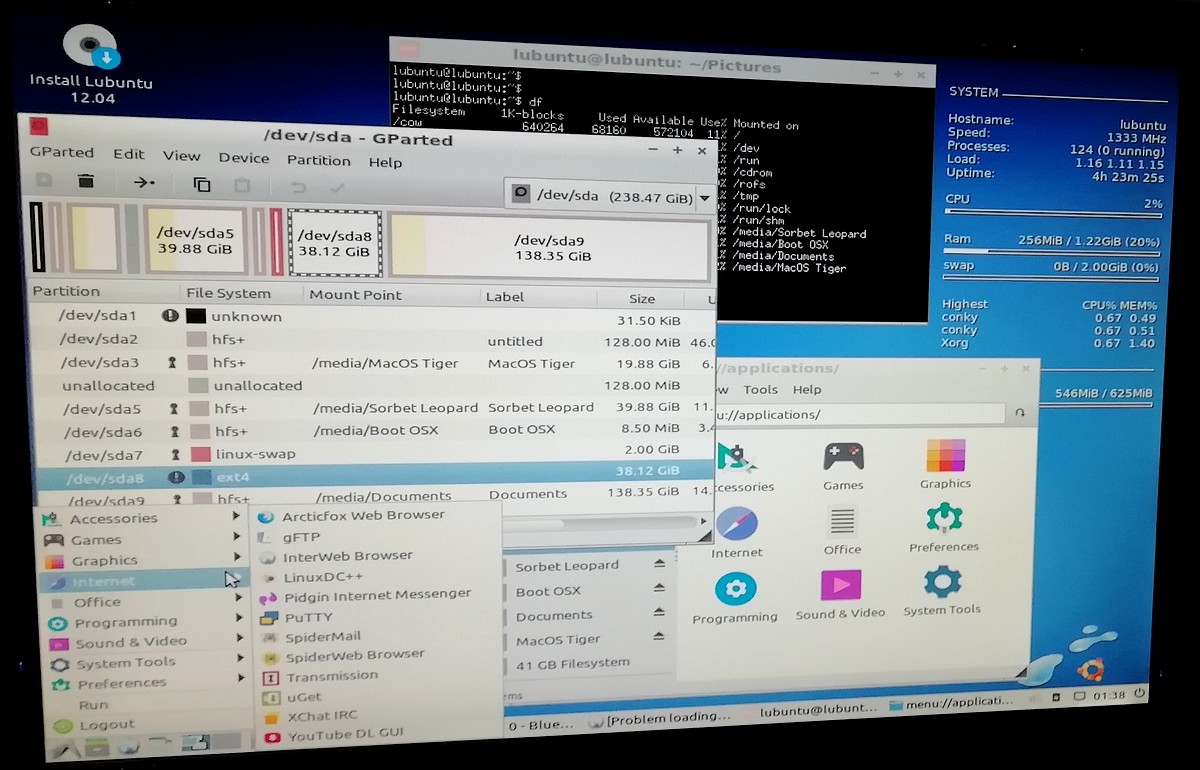Open the Edit menu in GParted
The height and width of the screenshot is (770, 1200).
tap(129, 155)
